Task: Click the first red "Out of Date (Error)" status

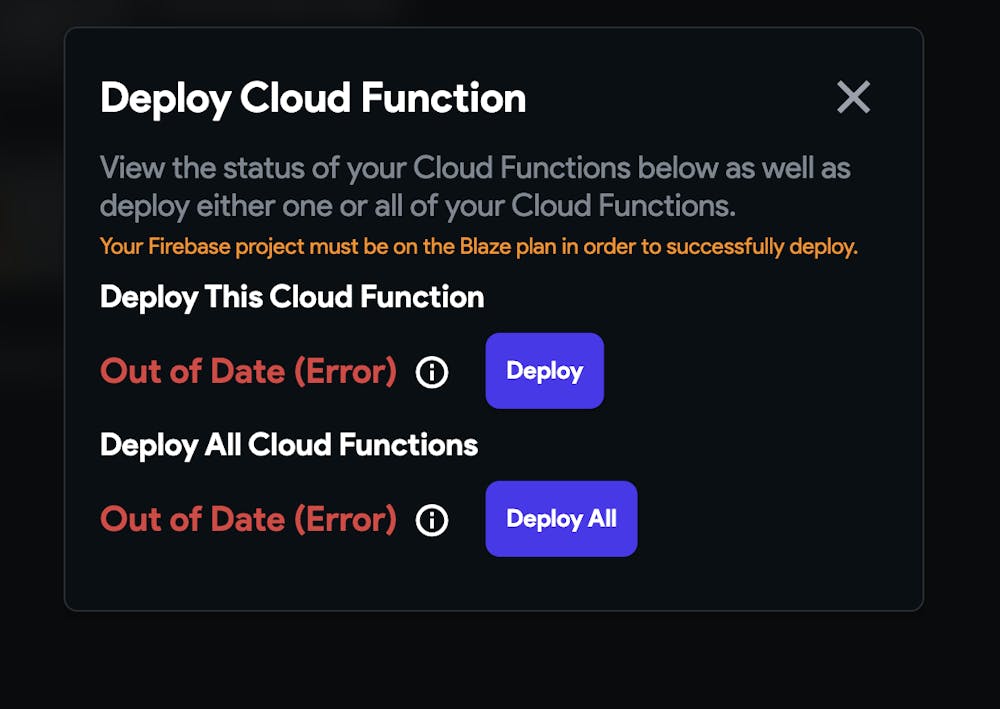Action: click(248, 372)
